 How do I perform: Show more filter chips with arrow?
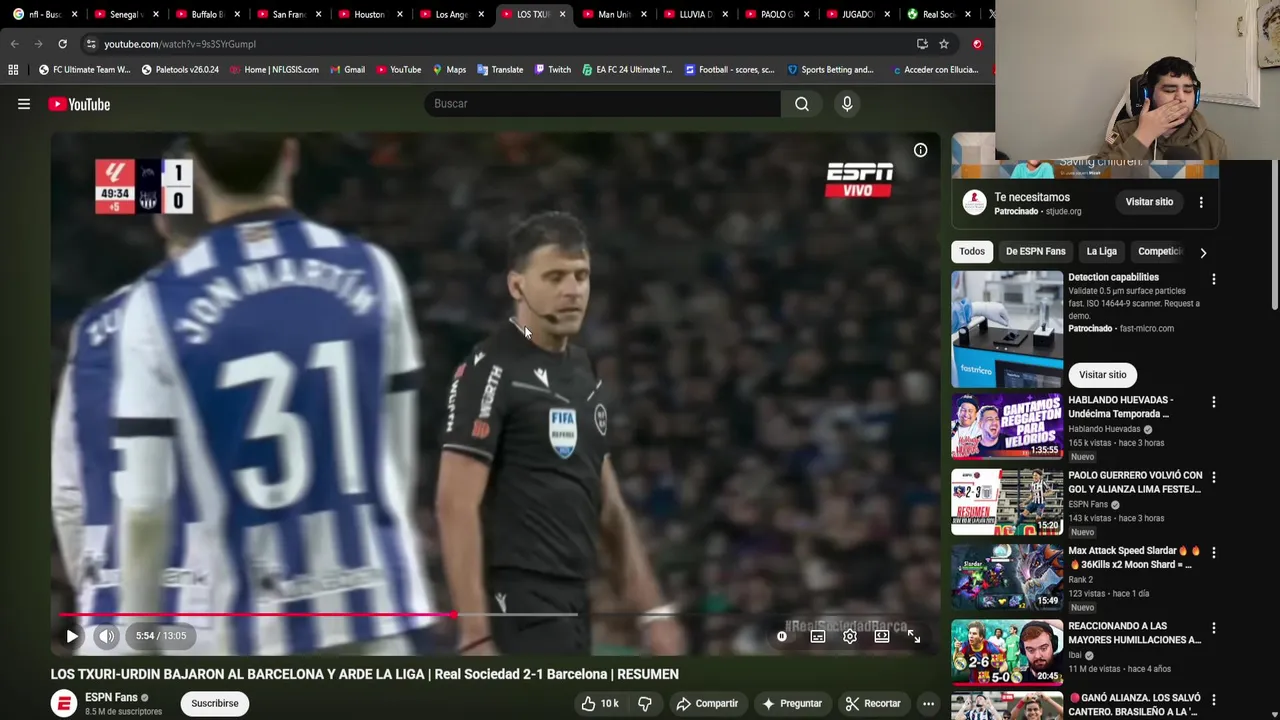click(x=1203, y=253)
